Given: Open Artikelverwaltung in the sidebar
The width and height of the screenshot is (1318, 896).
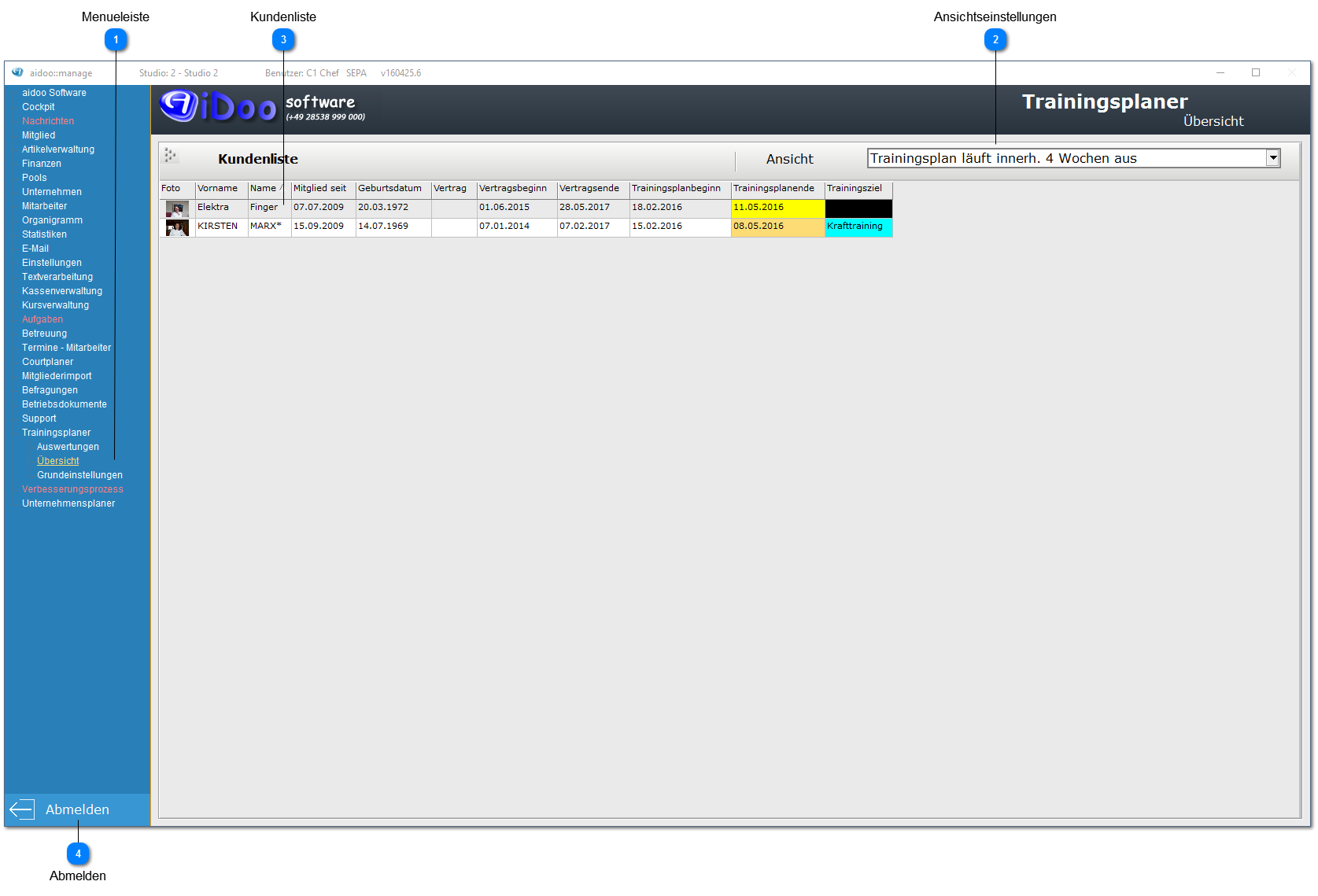Looking at the screenshot, I should click(x=58, y=149).
